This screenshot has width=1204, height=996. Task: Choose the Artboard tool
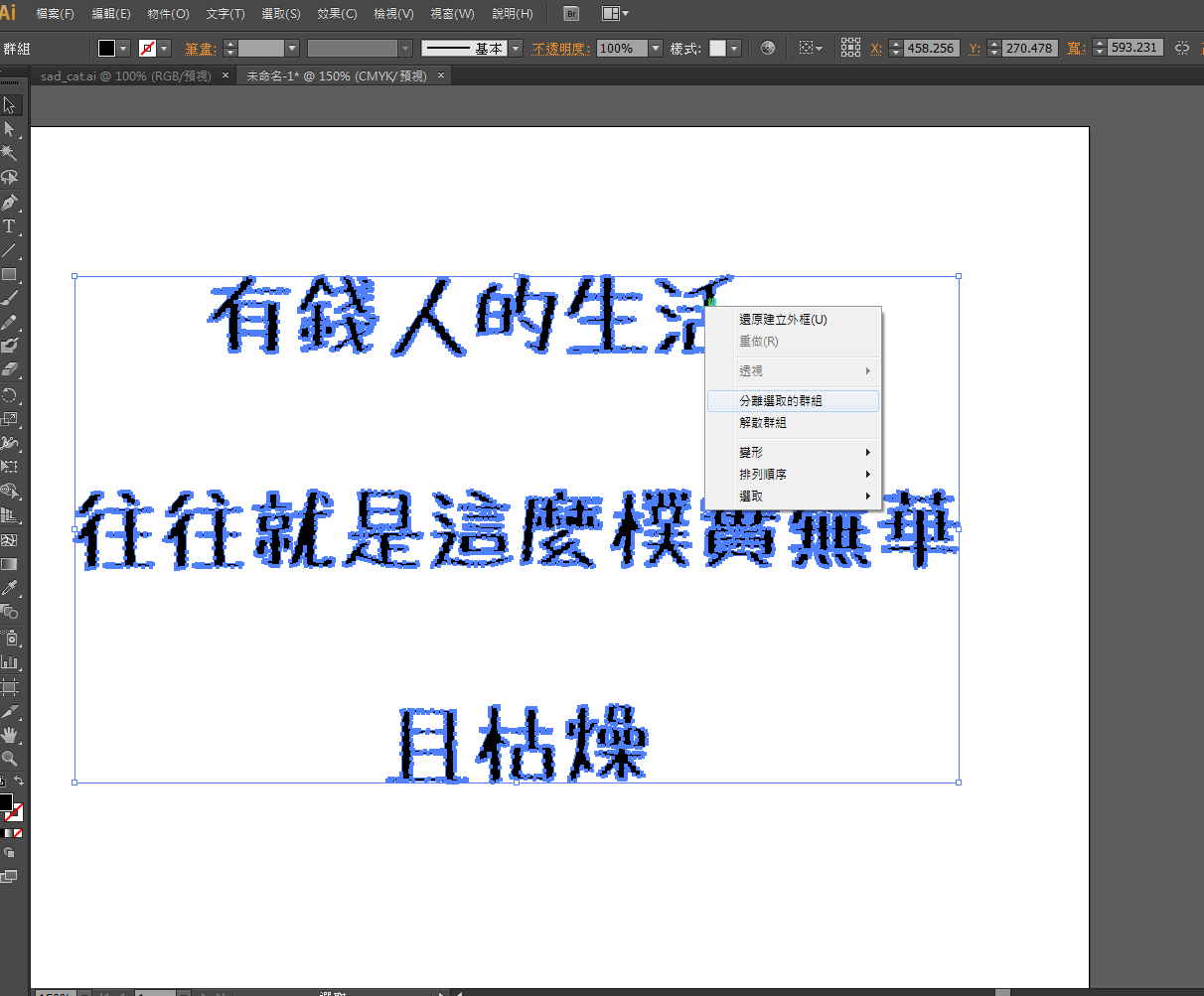(x=9, y=686)
